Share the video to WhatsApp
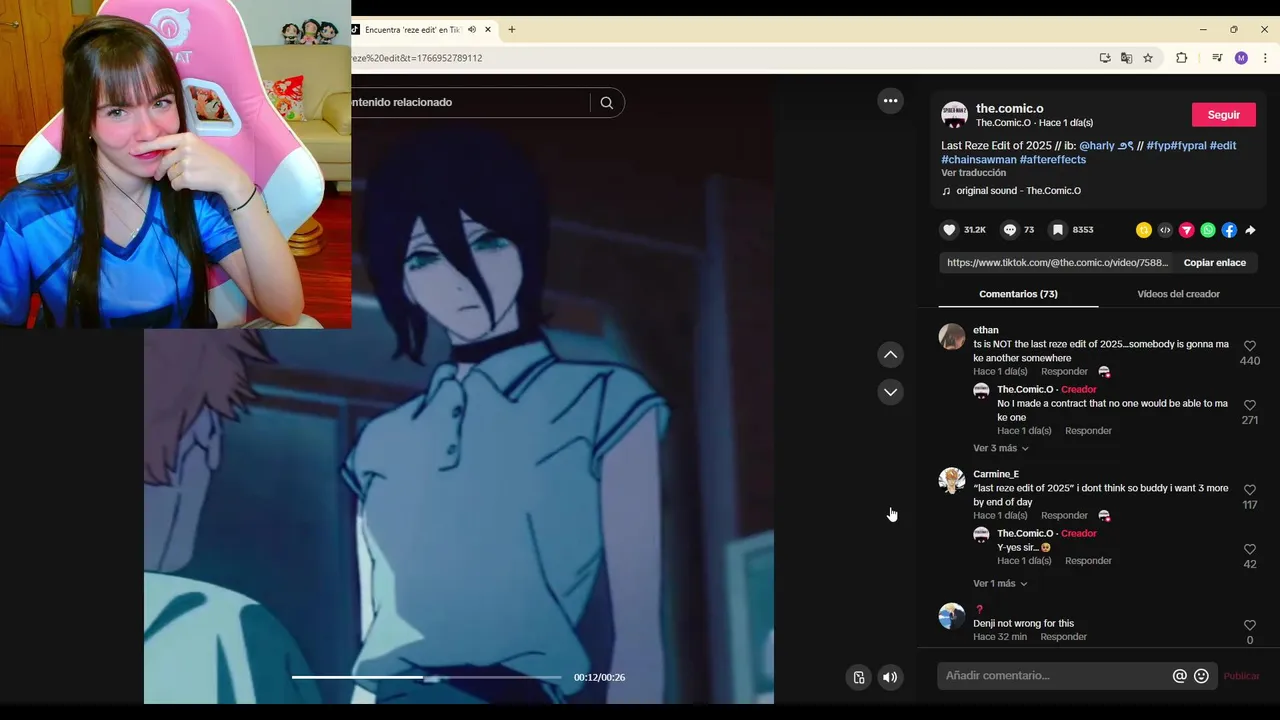 click(1208, 230)
